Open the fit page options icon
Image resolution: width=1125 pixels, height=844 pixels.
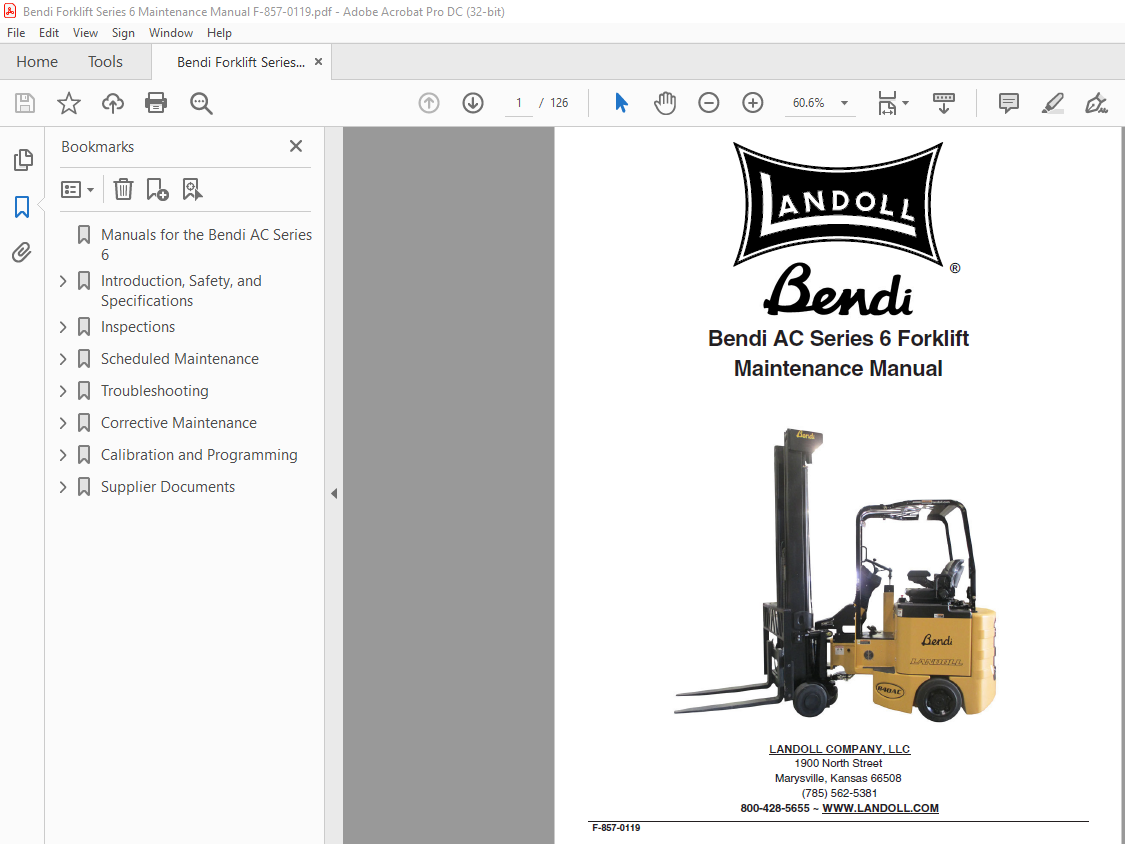coord(888,103)
